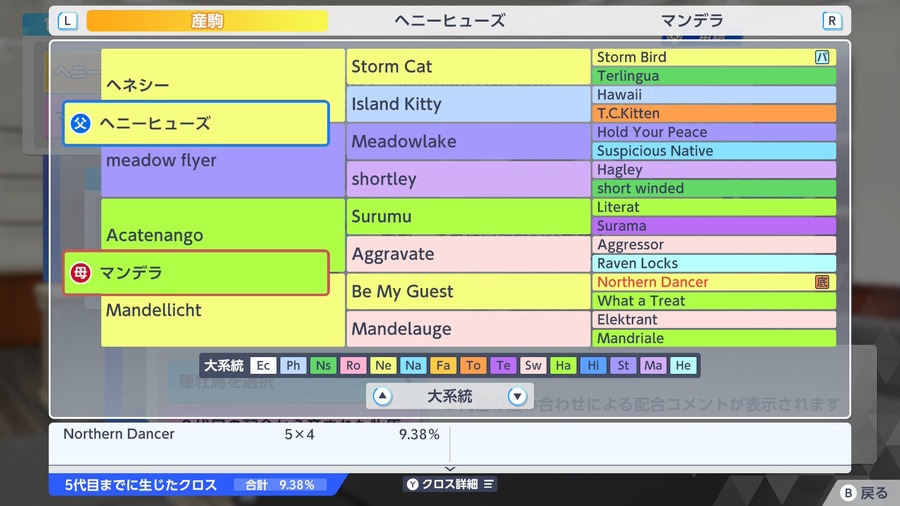Click the Ns lineage swatch
This screenshot has height=506, width=900.
click(323, 365)
